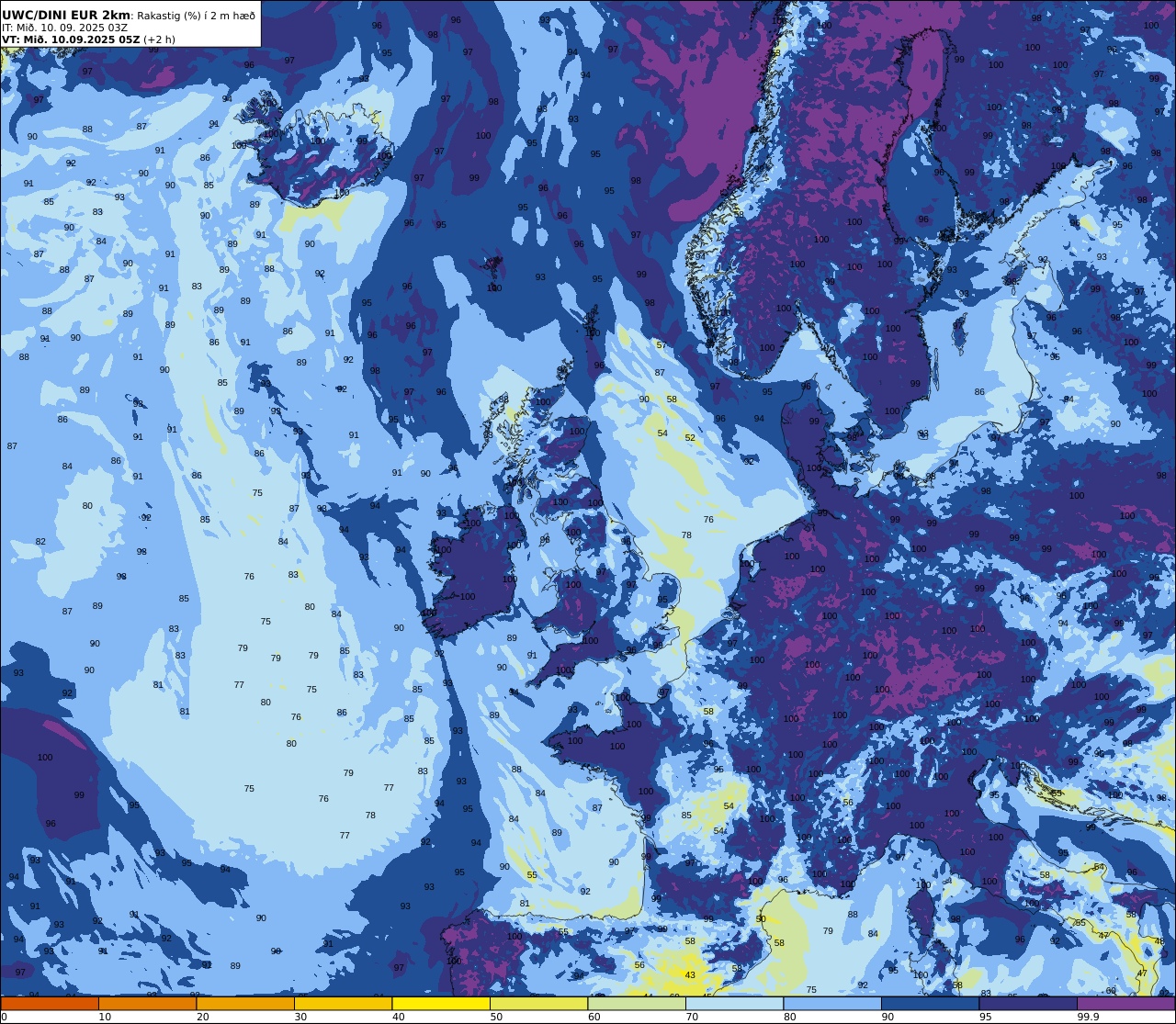Click the orange 10–20 legend color segment

click(147, 1004)
